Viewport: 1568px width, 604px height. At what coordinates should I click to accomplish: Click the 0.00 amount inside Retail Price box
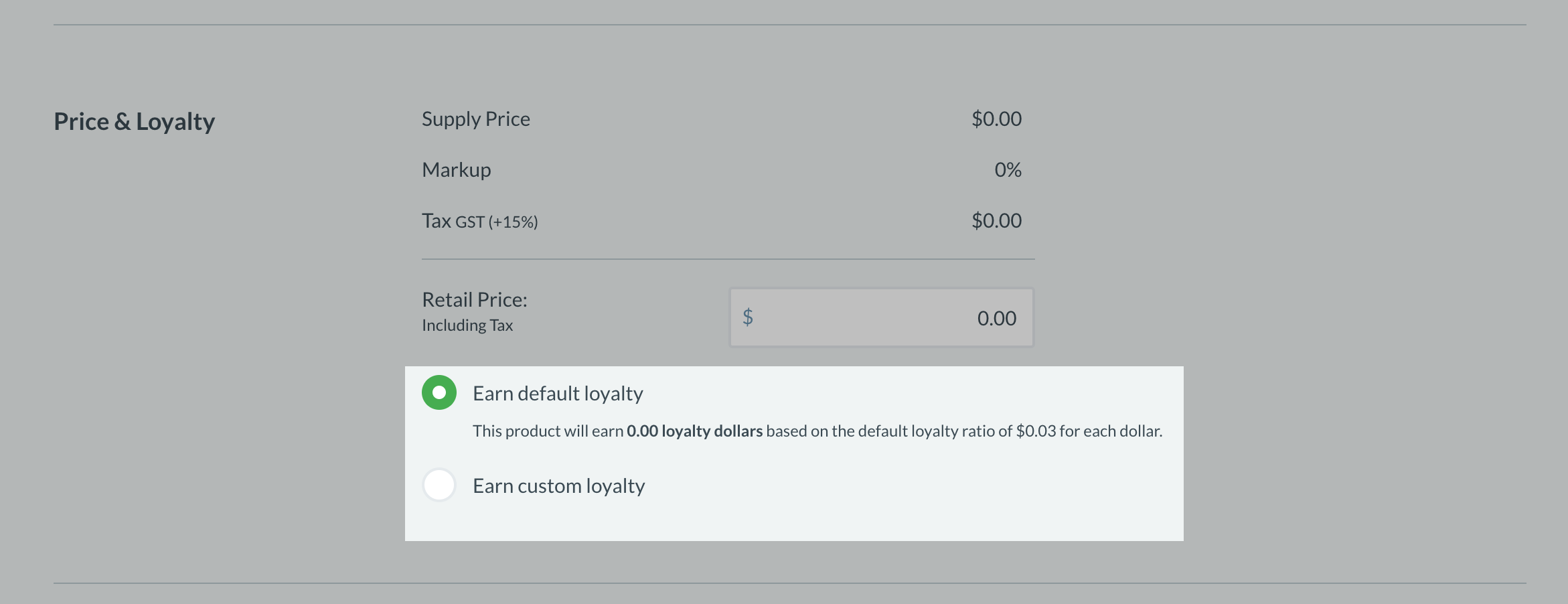pyautogui.click(x=996, y=318)
